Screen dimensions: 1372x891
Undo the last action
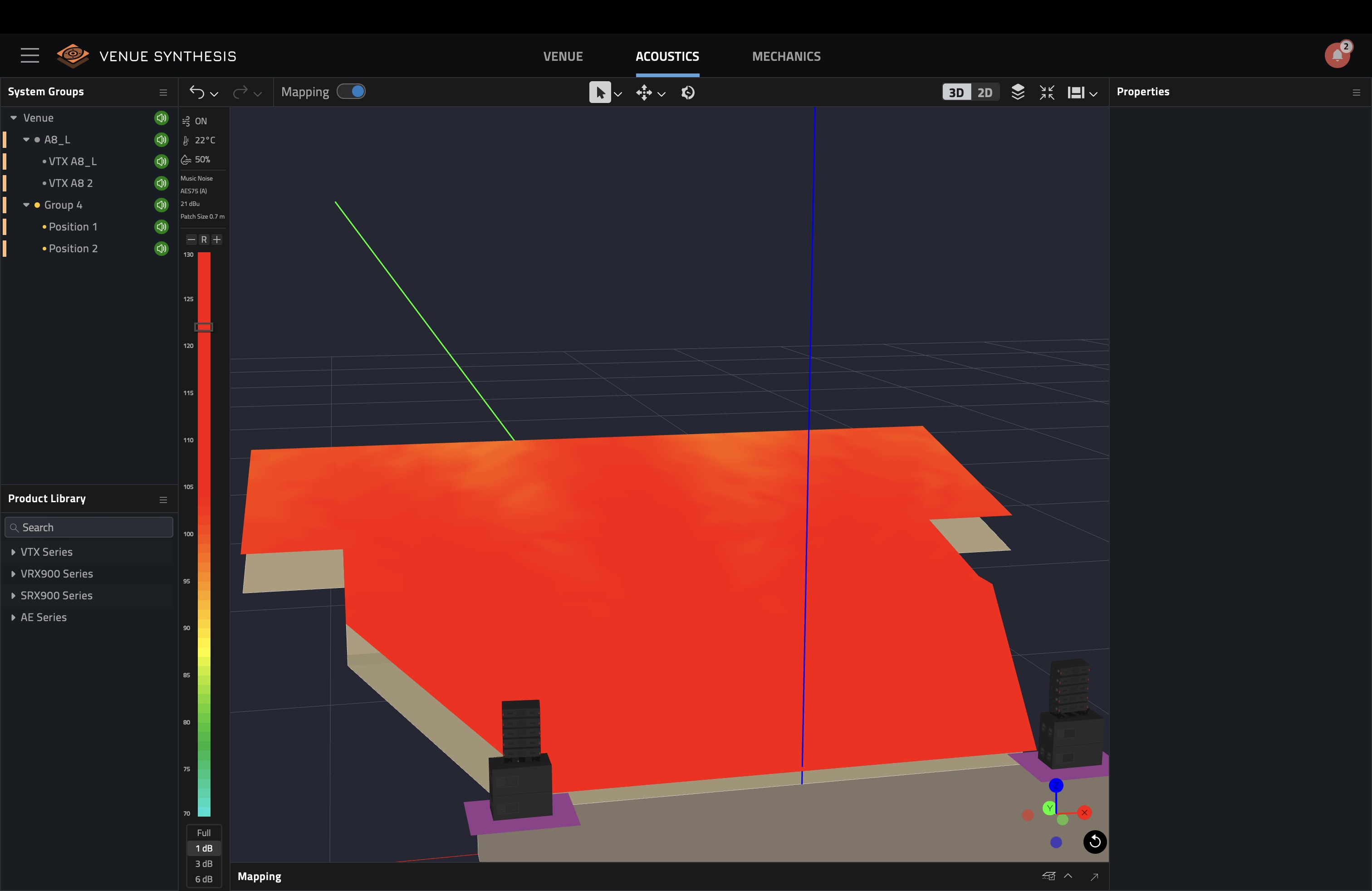point(197,92)
